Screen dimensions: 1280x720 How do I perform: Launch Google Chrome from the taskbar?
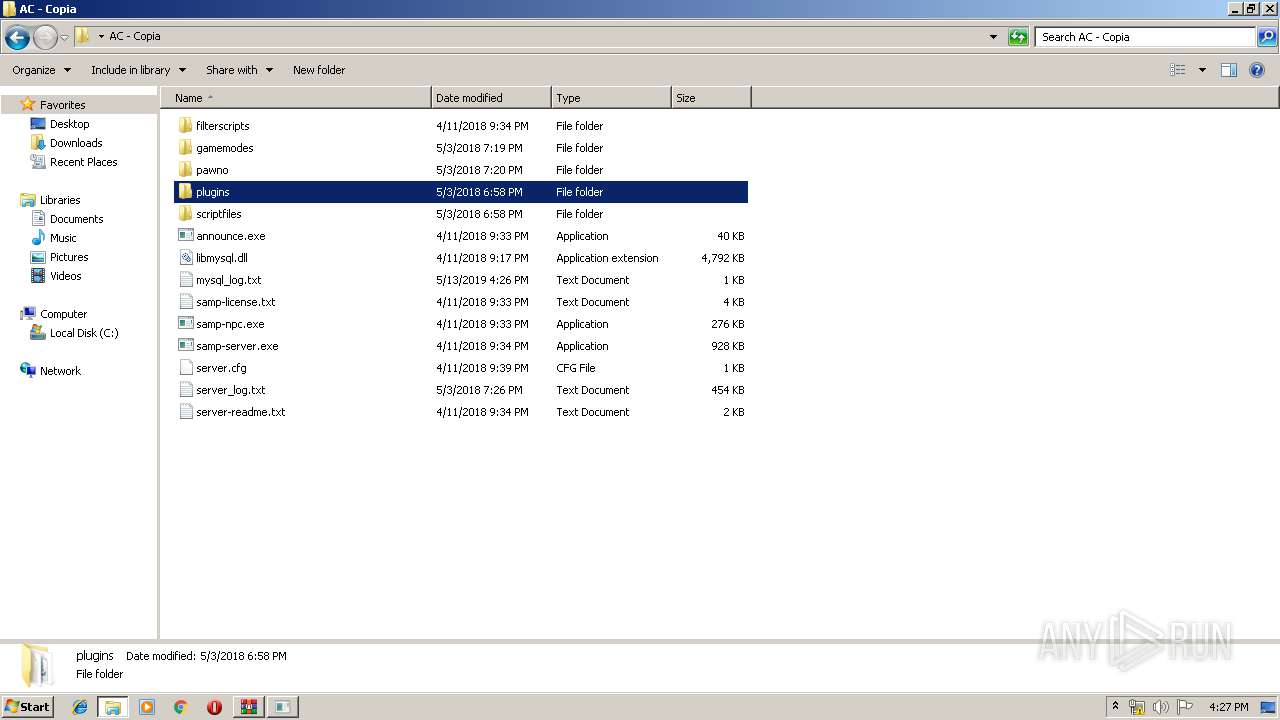point(181,707)
